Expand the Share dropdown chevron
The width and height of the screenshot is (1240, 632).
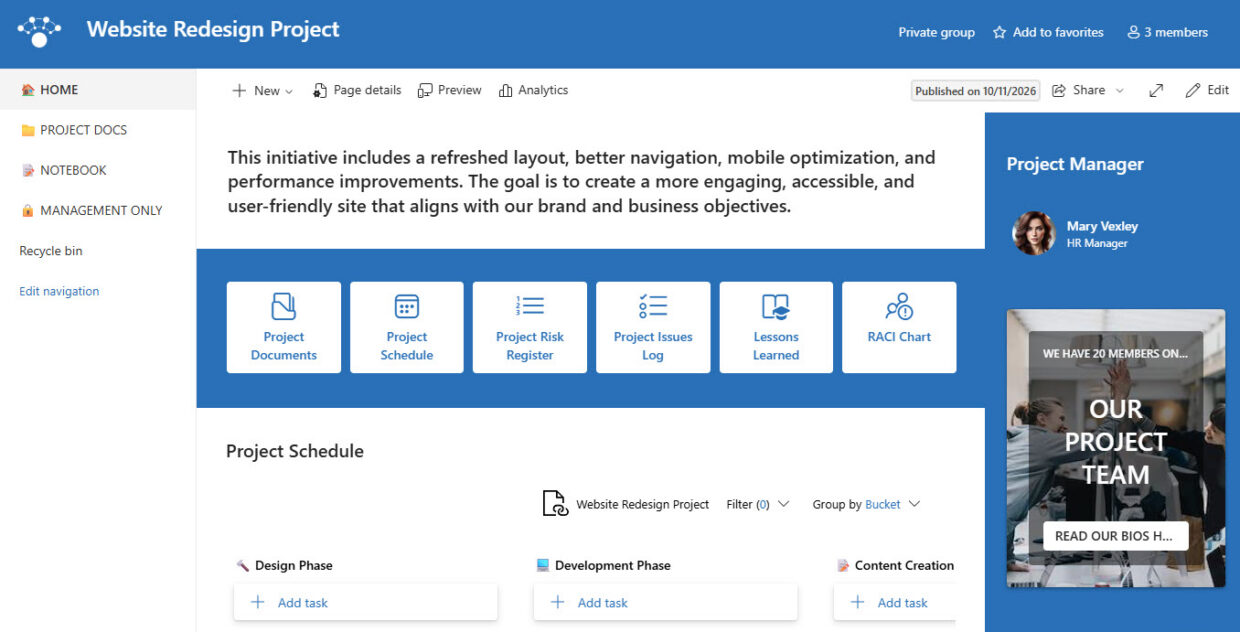pyautogui.click(x=1120, y=90)
